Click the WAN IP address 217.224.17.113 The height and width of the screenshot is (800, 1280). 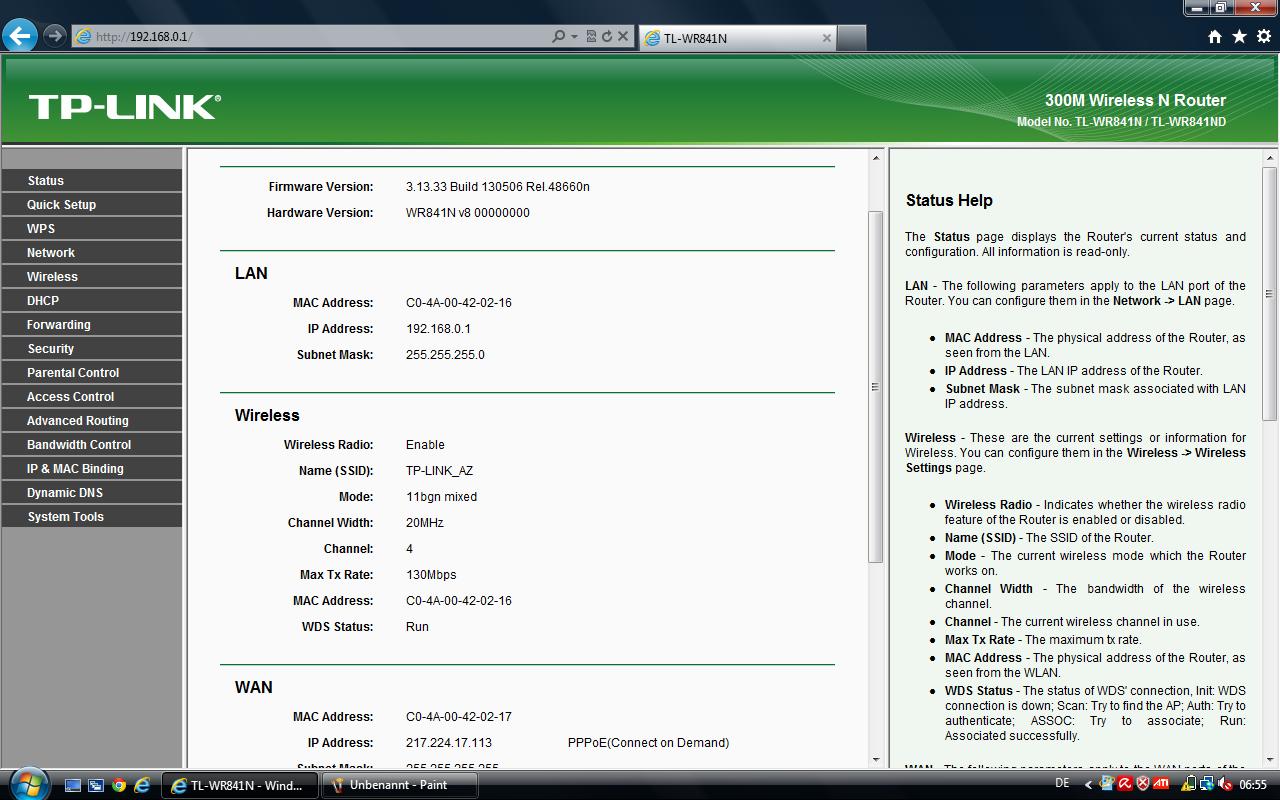(x=449, y=743)
